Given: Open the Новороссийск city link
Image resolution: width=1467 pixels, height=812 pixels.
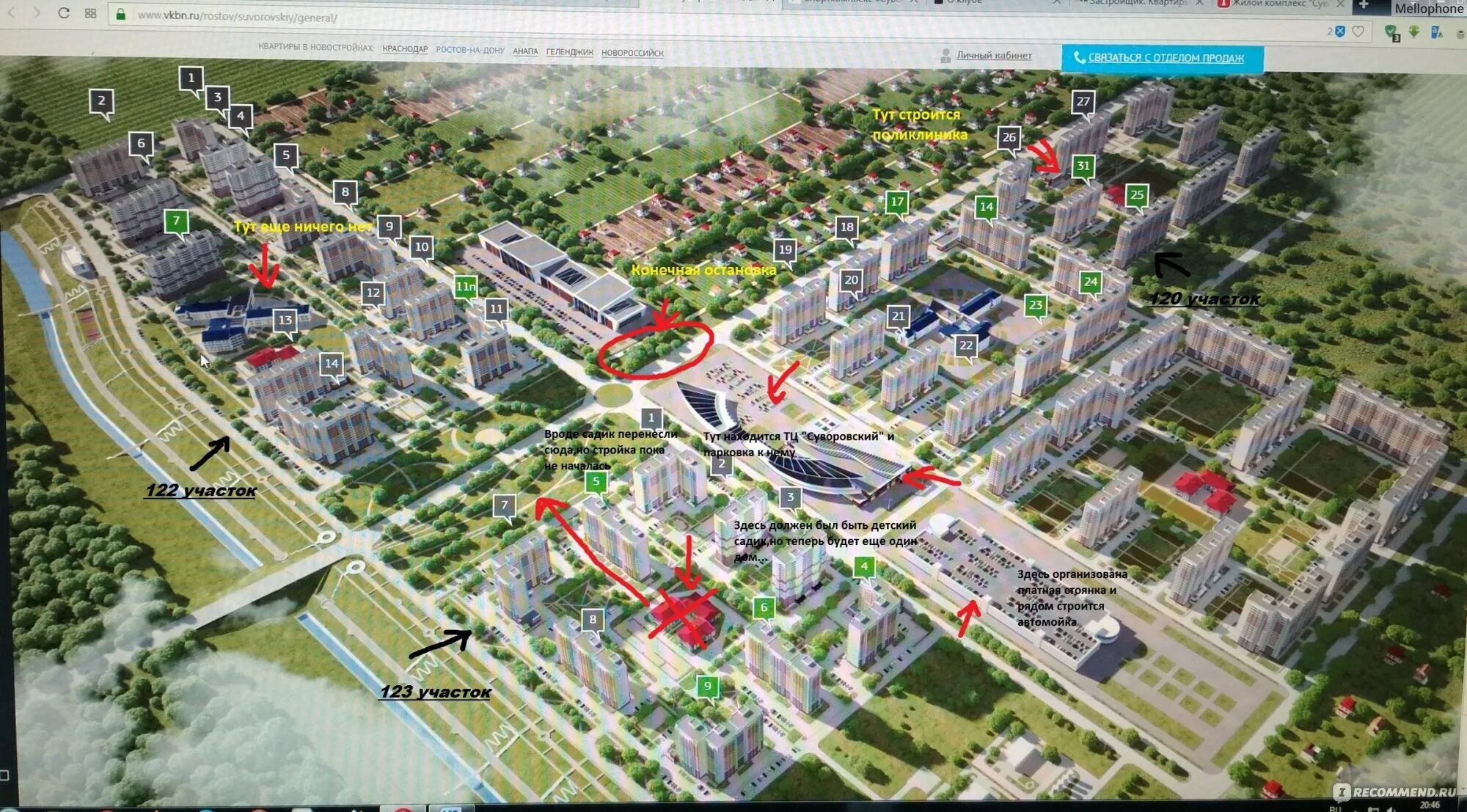Looking at the screenshot, I should (632, 53).
